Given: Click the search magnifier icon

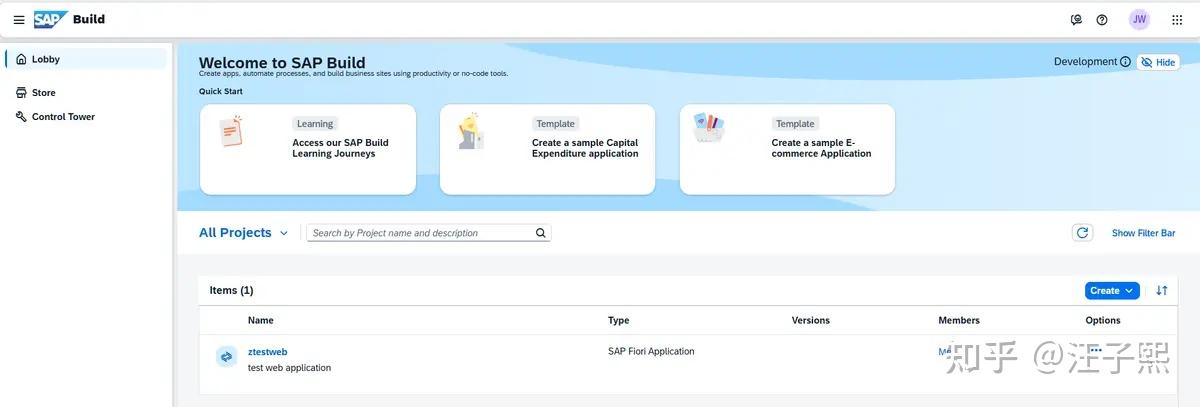Looking at the screenshot, I should 541,233.
